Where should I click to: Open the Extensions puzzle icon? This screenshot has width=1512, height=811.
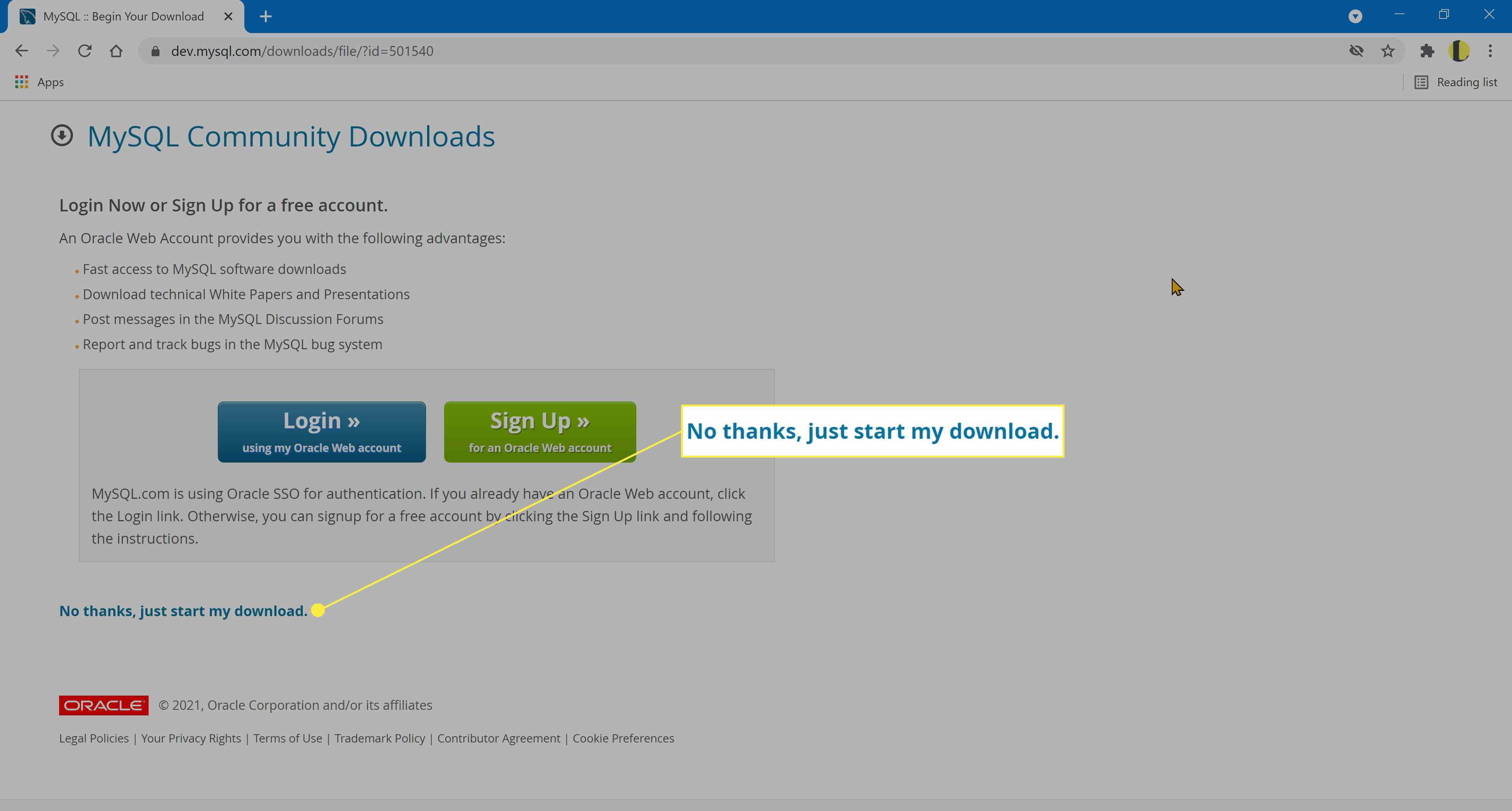click(1427, 51)
